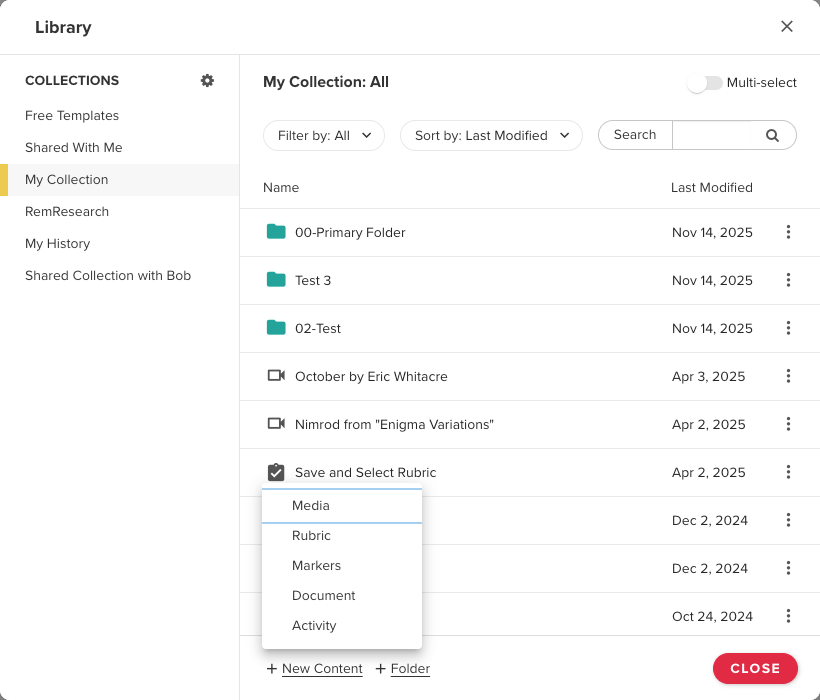Click the search magnifying glass icon
Screen dimensions: 820x700
(772, 136)
